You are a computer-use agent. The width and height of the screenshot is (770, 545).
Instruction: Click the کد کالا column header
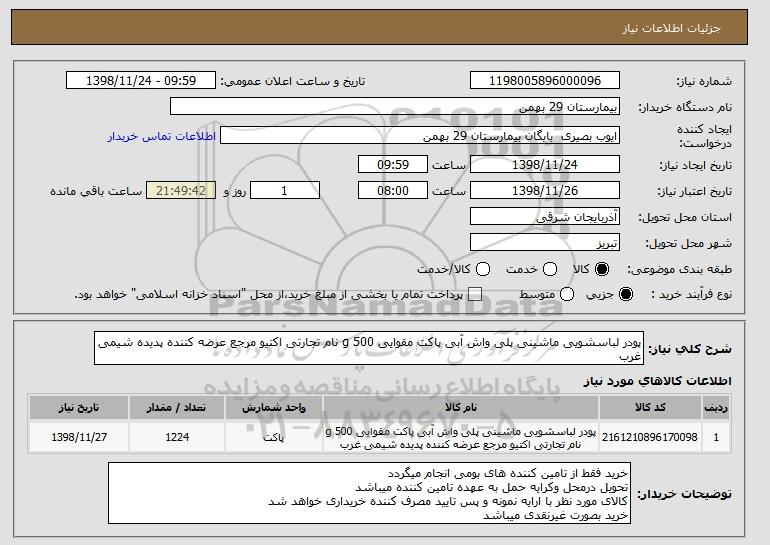650,408
